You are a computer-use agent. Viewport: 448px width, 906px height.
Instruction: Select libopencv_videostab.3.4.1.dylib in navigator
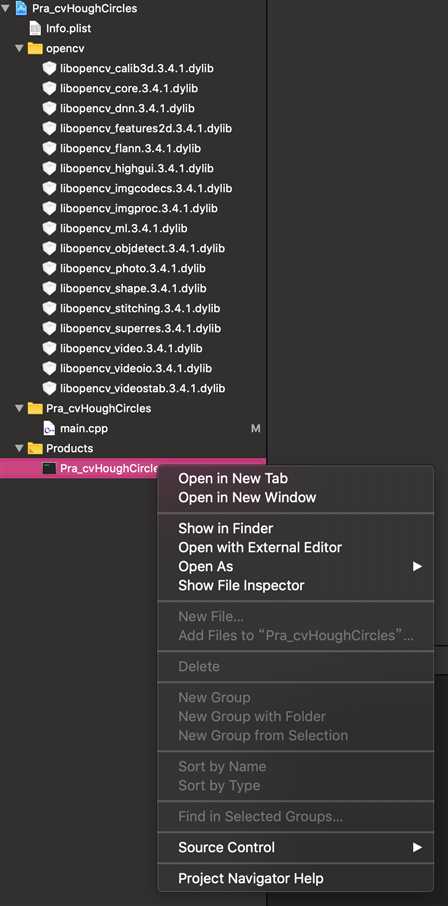click(143, 388)
